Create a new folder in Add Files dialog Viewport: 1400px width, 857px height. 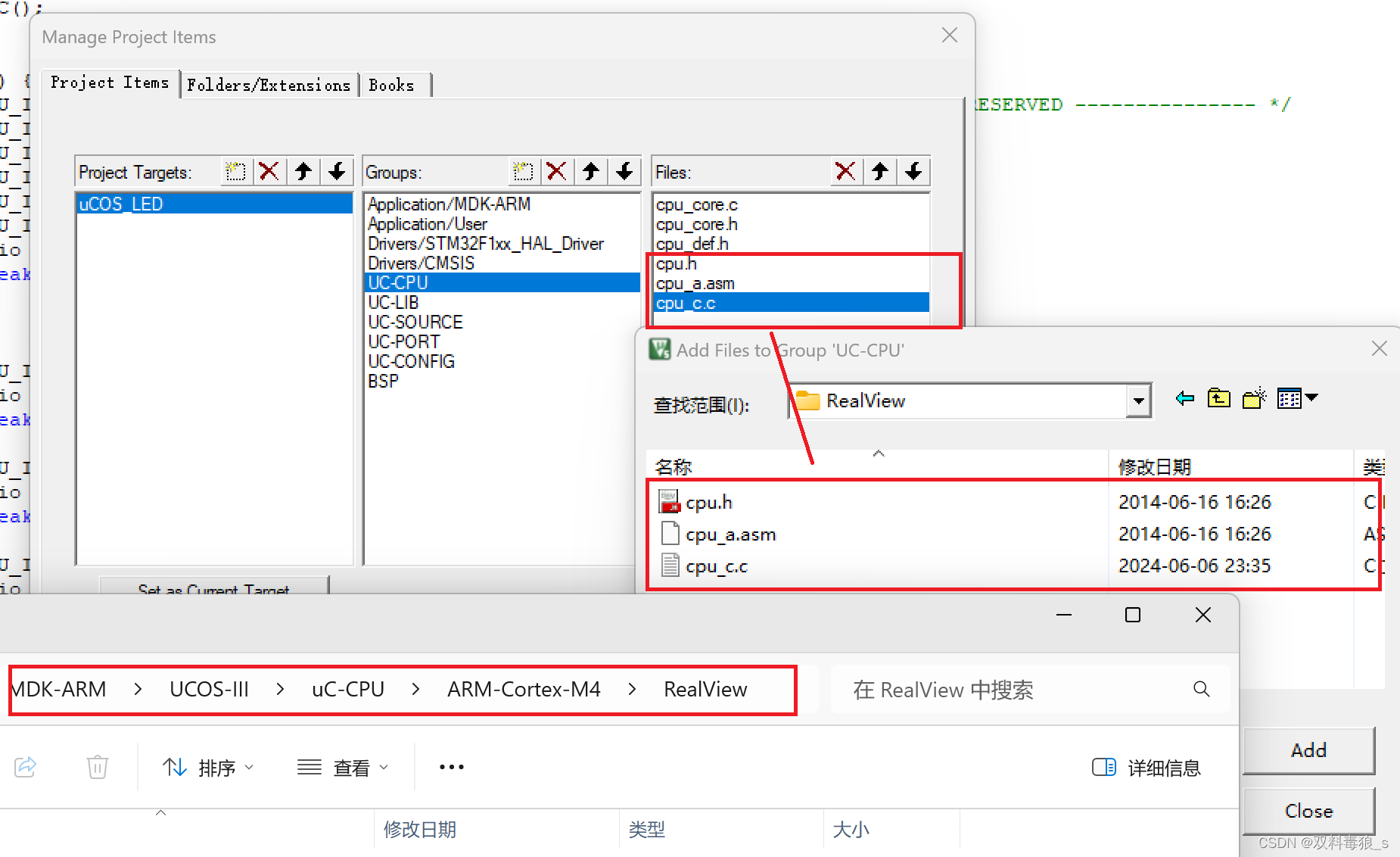click(1254, 398)
